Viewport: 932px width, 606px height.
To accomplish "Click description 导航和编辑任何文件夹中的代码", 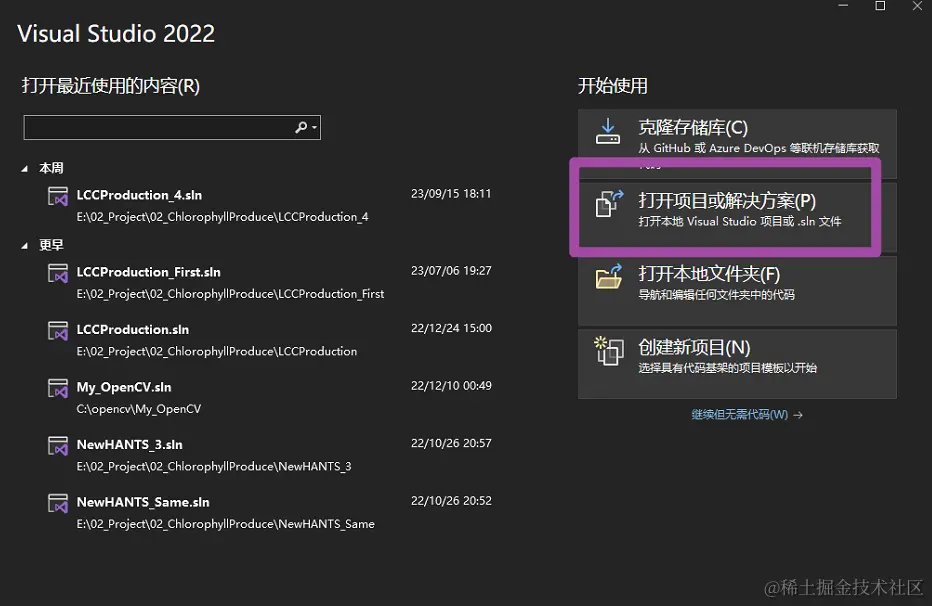I will pyautogui.click(x=716, y=295).
